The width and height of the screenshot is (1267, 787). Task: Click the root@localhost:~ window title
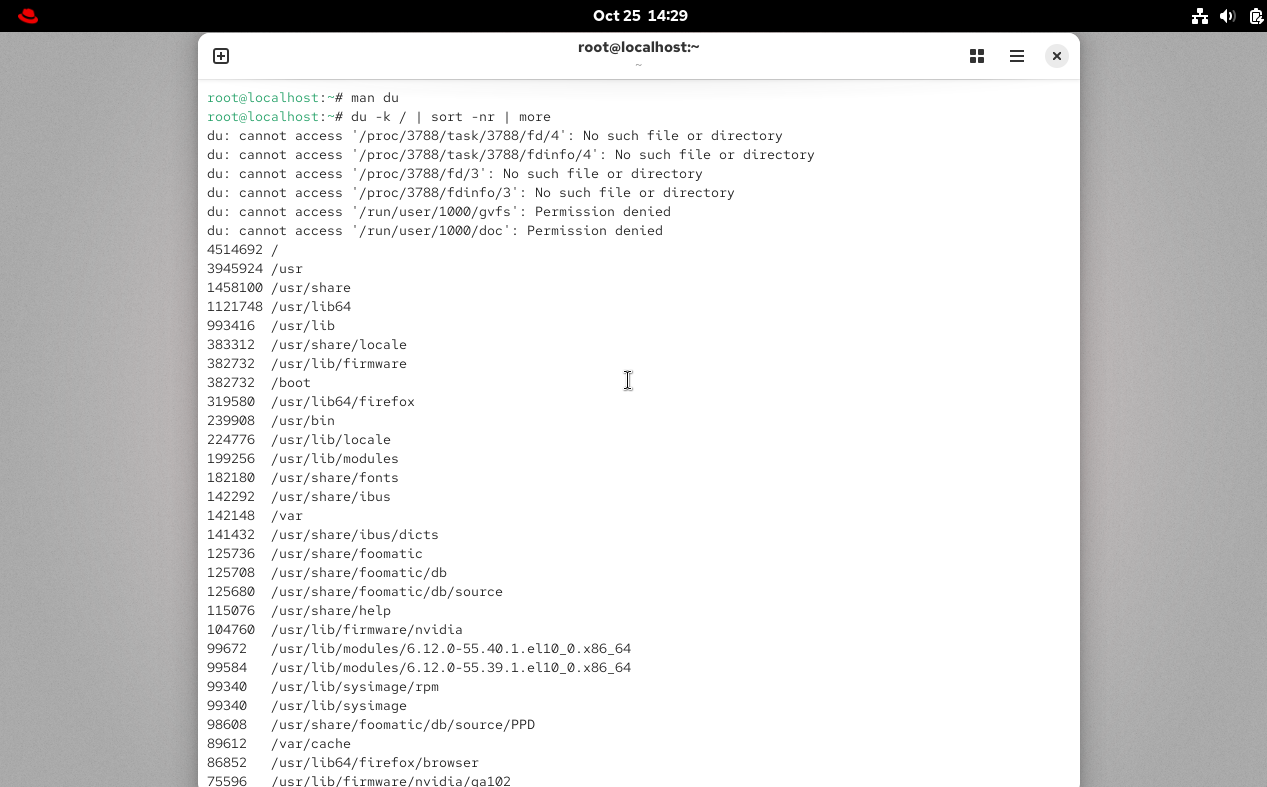638,47
